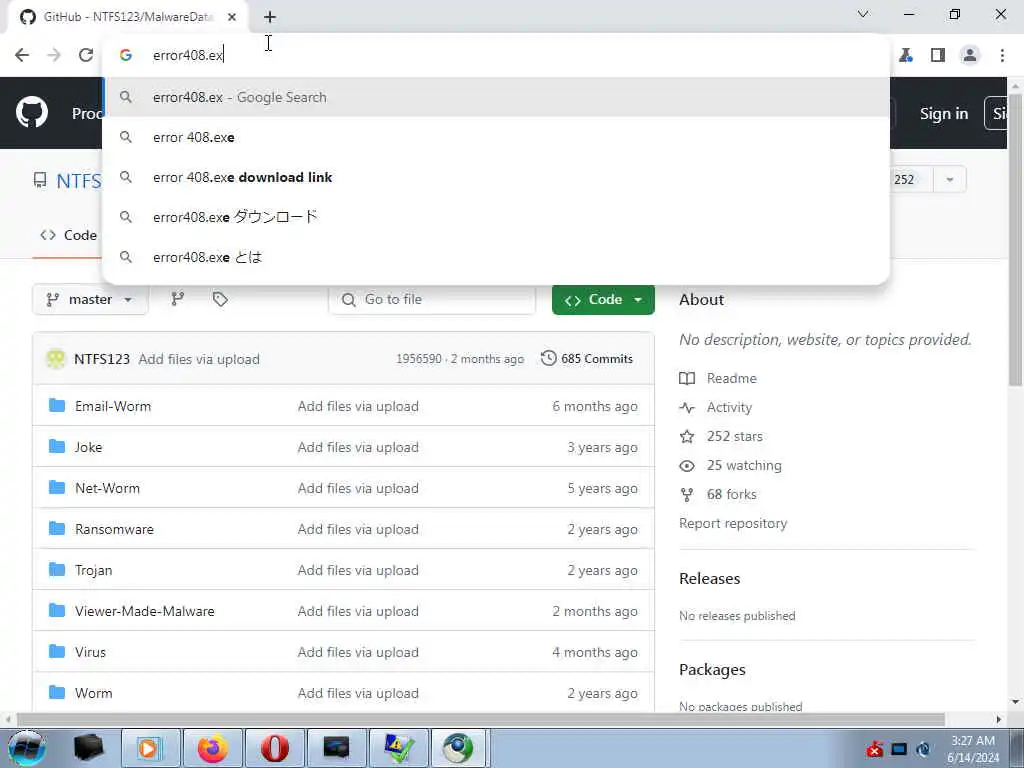
Task: Open 'Add files via upload' latest commit
Action: pyautogui.click(x=199, y=359)
